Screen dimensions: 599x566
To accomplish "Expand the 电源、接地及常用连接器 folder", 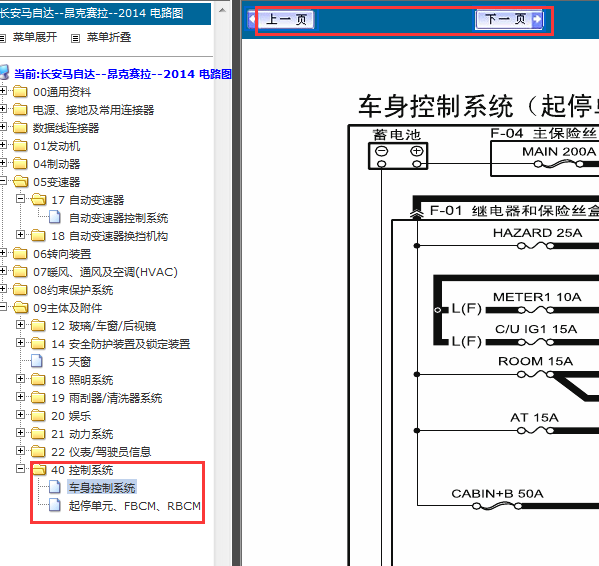I will click(x=3, y=108).
